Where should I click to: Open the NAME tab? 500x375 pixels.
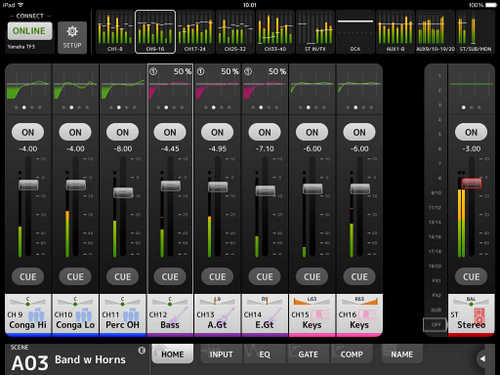click(402, 354)
